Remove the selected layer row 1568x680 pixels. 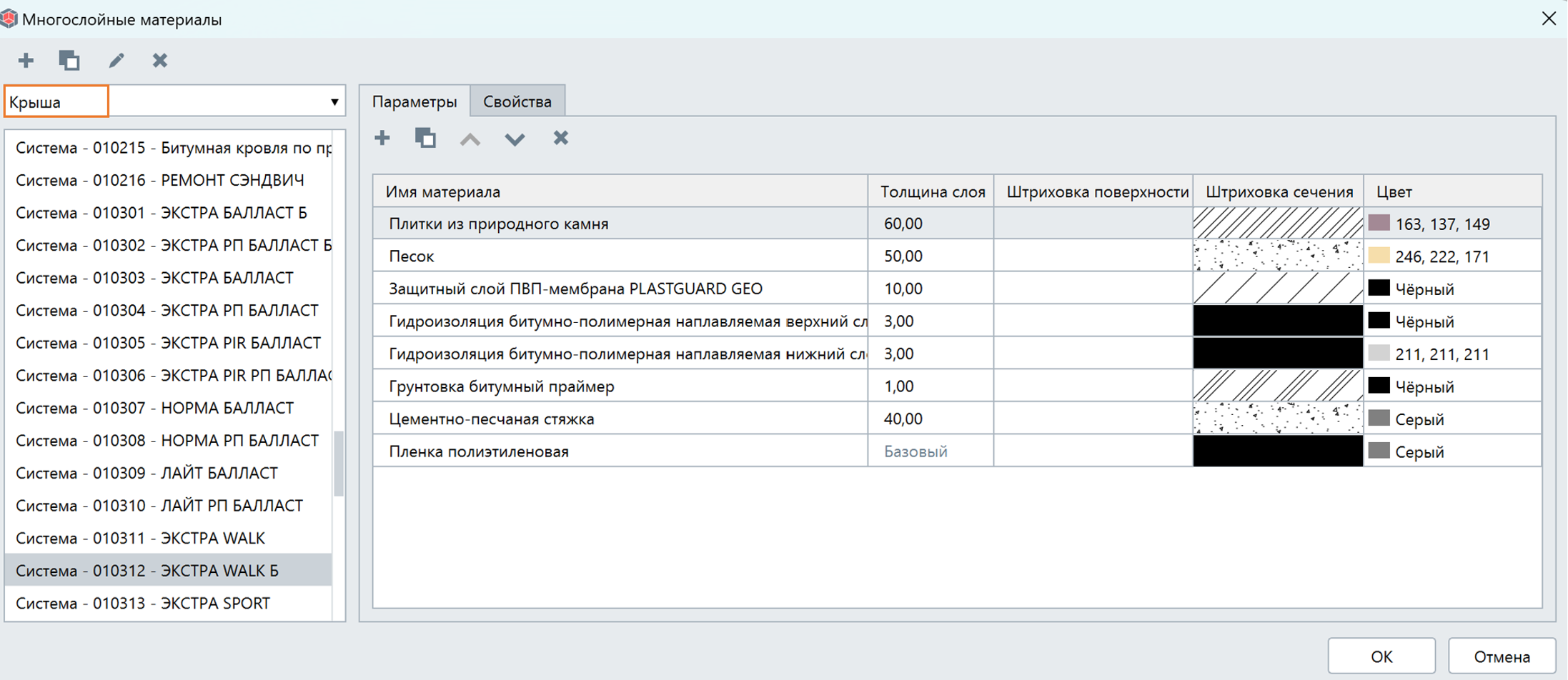[561, 138]
